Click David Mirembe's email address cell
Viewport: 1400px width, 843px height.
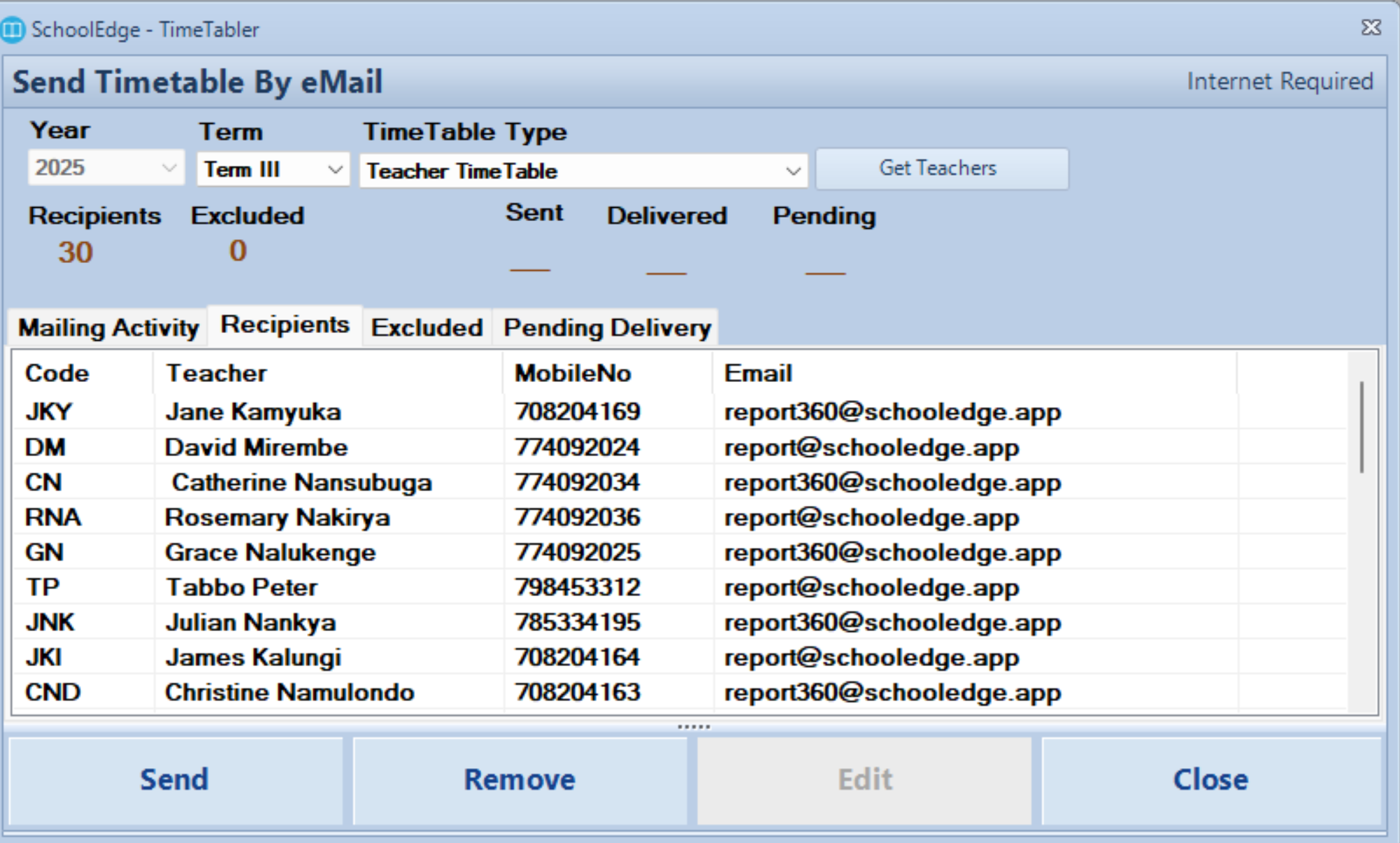tap(871, 447)
